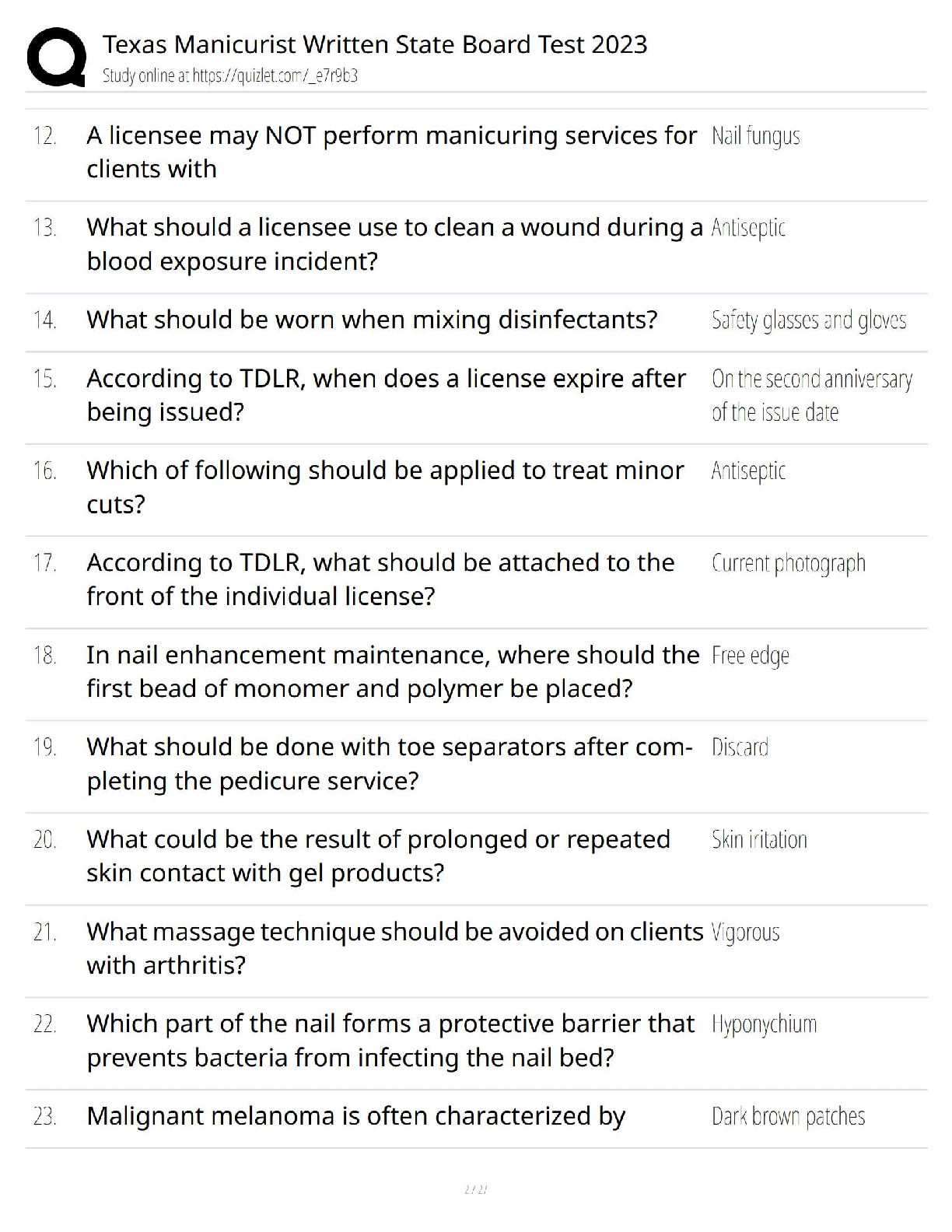This screenshot has width=952, height=1232.
Task: Click the Quizlet Q logo
Action: pyautogui.click(x=56, y=57)
